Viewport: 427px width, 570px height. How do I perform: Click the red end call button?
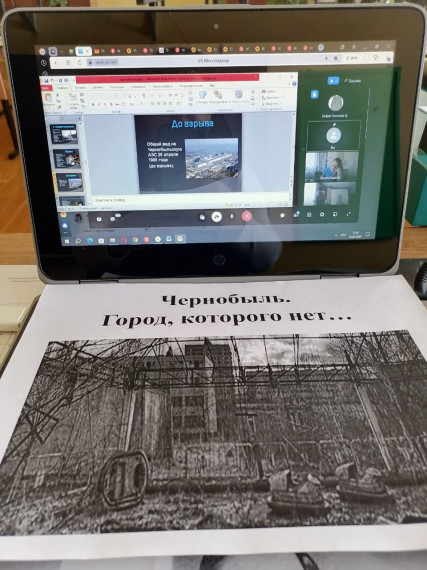pos(247,216)
